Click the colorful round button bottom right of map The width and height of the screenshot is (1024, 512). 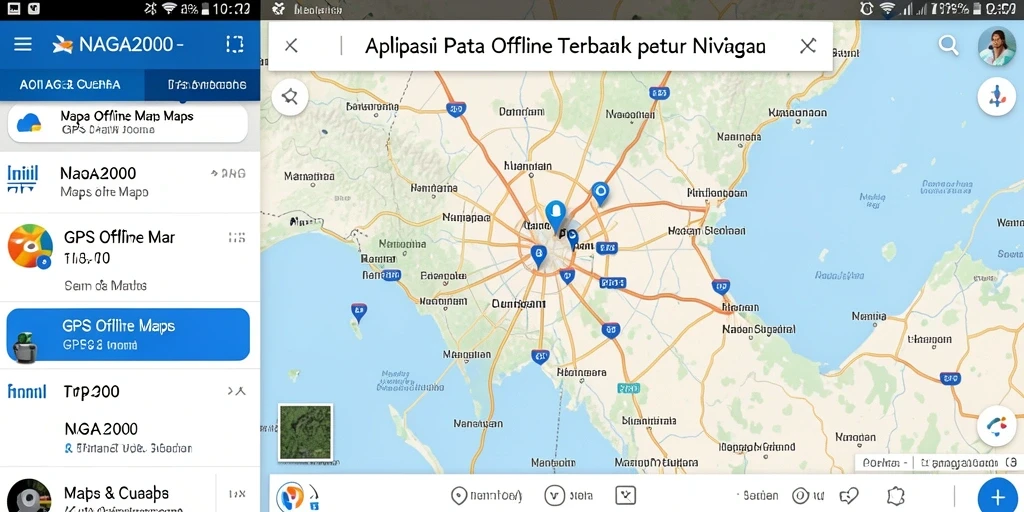coord(997,427)
